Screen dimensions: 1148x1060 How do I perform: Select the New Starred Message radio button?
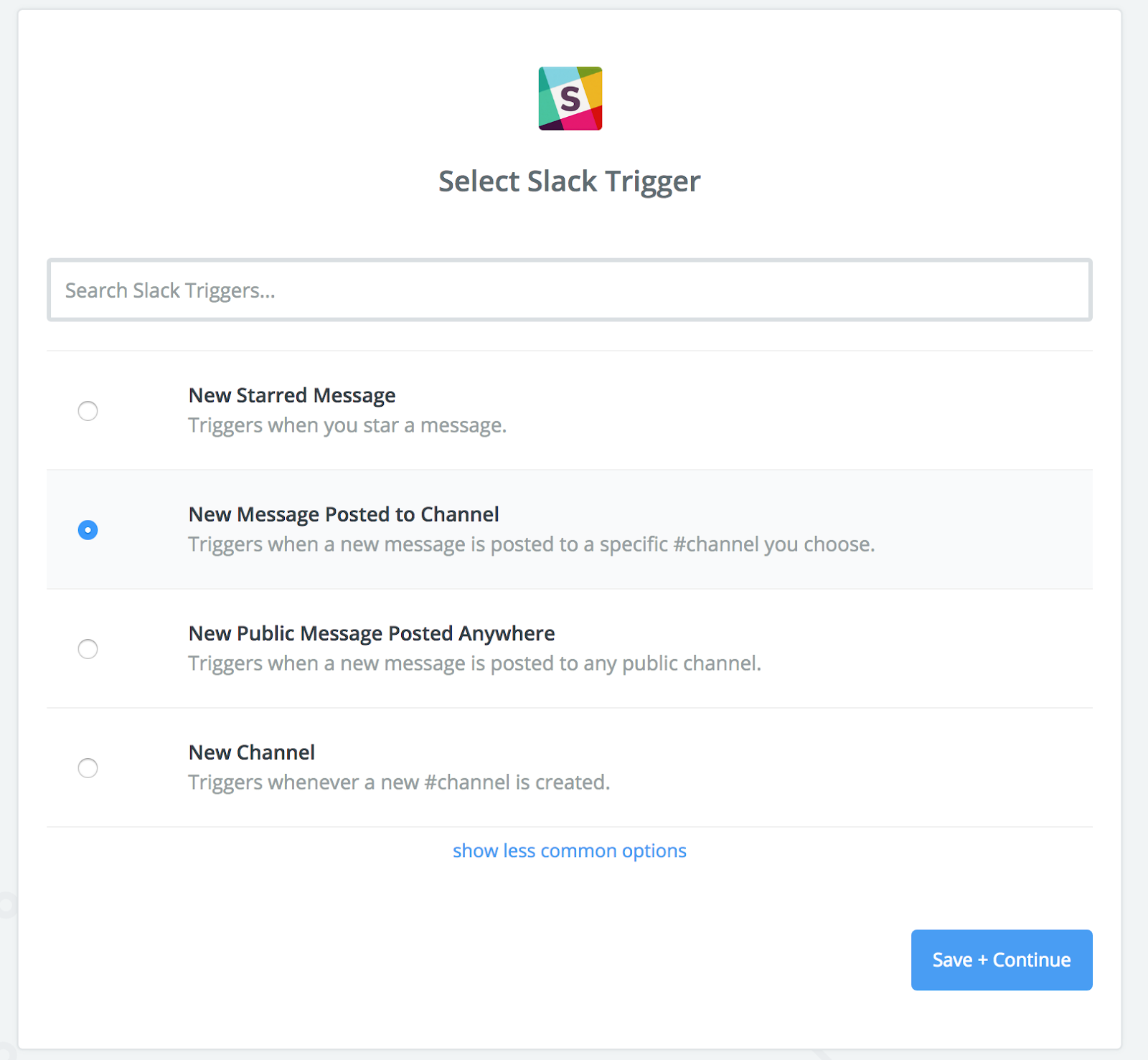click(x=88, y=411)
